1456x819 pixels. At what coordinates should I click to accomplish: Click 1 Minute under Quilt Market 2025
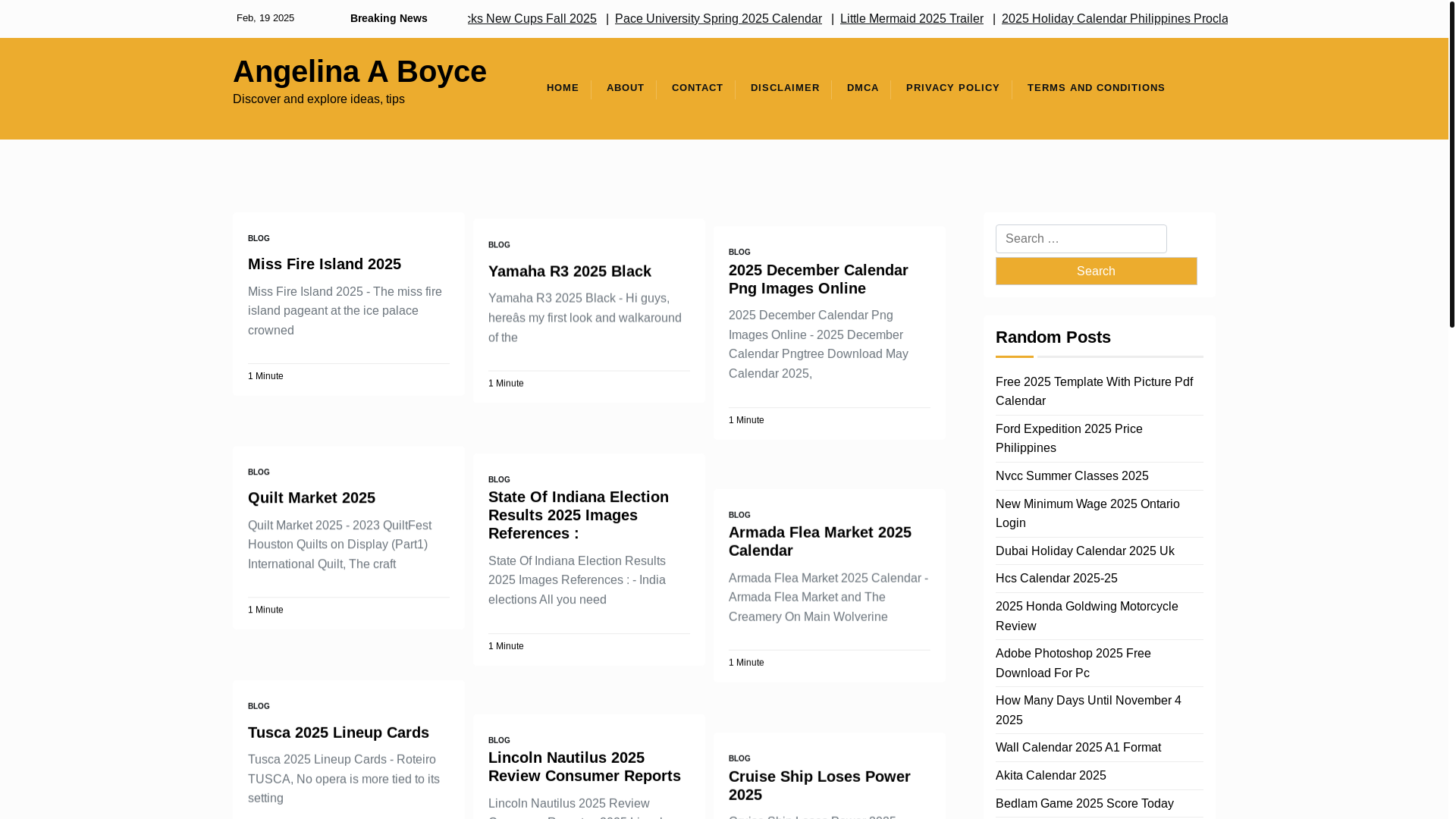click(x=265, y=610)
